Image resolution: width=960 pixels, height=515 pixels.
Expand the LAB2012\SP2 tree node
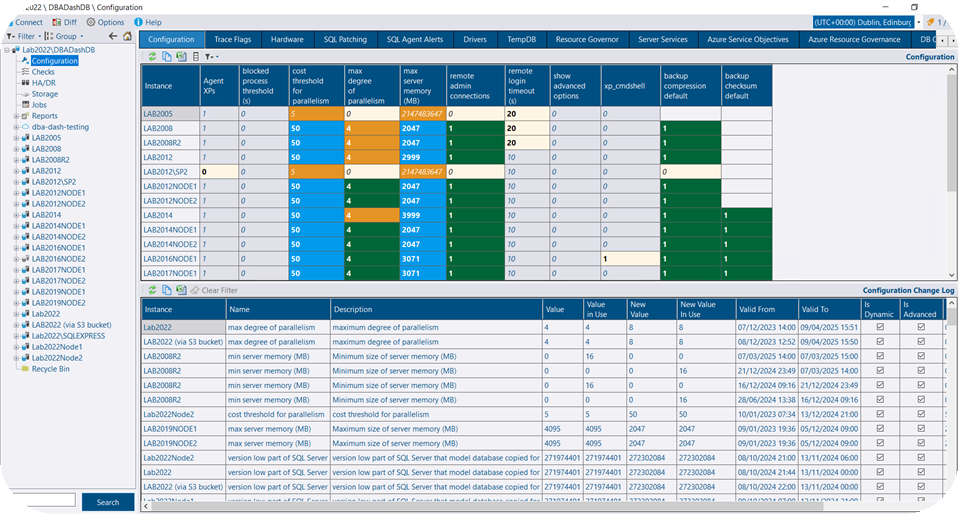click(x=17, y=182)
